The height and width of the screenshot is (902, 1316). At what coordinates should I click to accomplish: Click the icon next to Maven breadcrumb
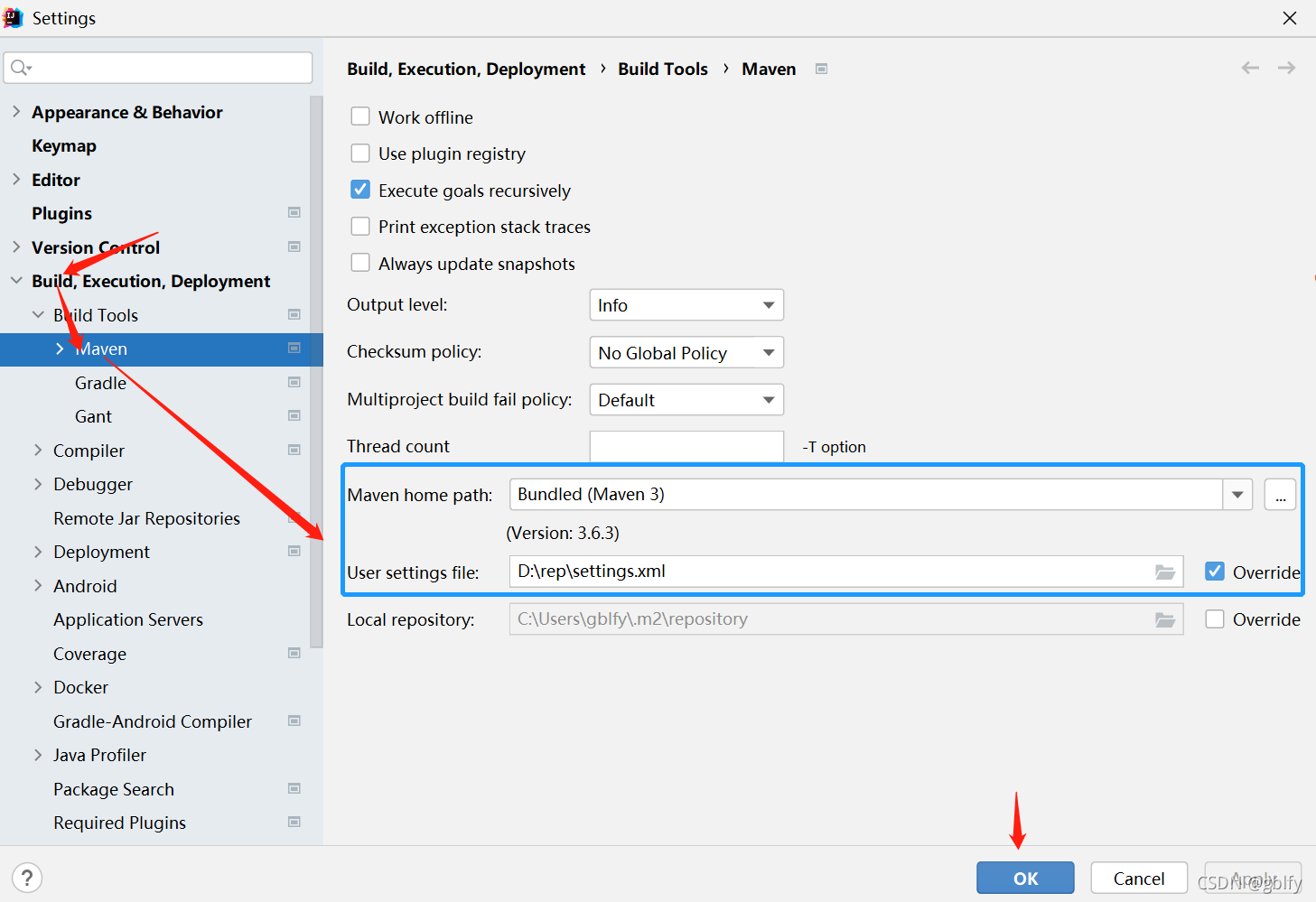(821, 69)
